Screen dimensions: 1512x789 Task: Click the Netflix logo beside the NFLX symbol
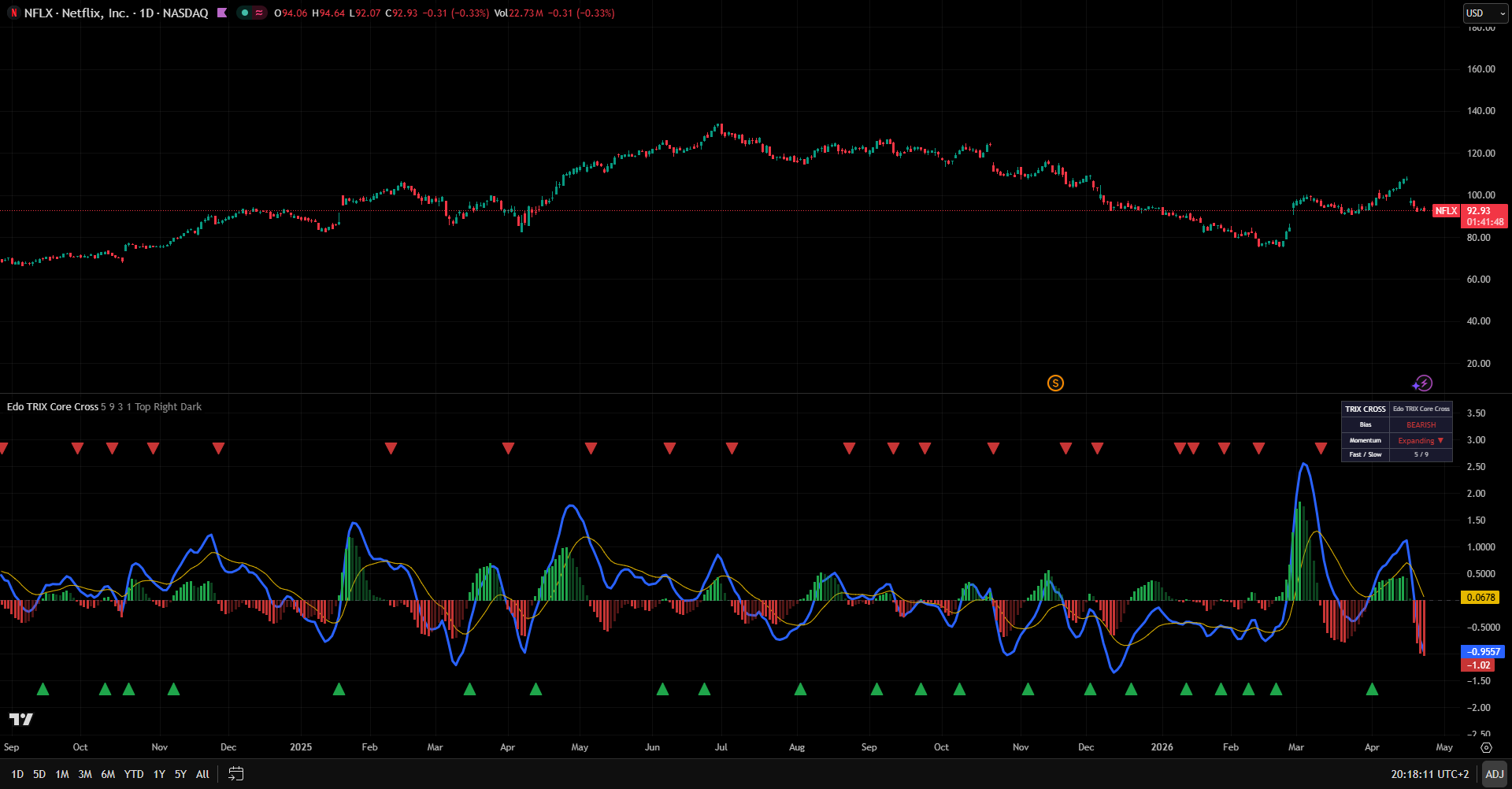[x=14, y=13]
